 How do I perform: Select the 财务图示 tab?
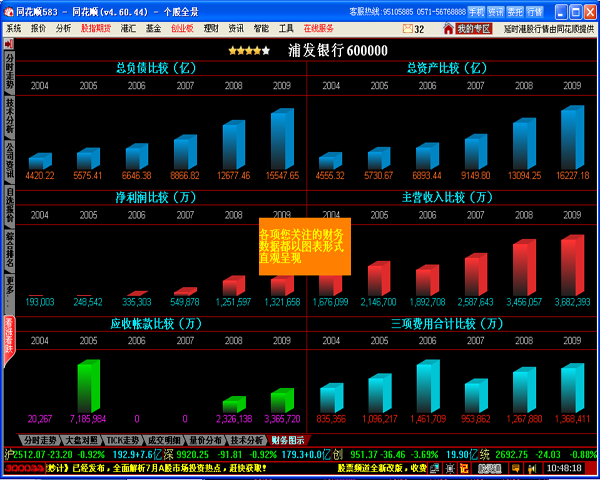click(288, 440)
